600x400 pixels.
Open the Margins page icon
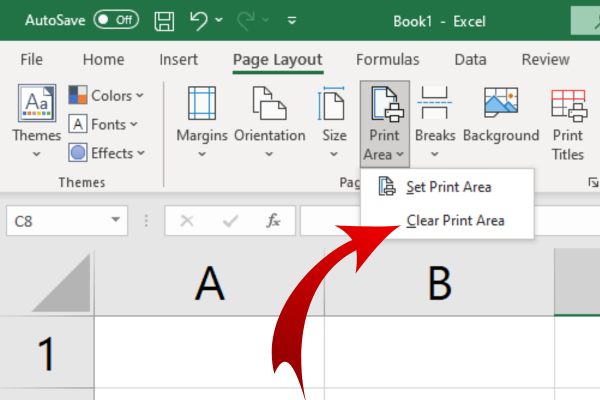point(202,103)
